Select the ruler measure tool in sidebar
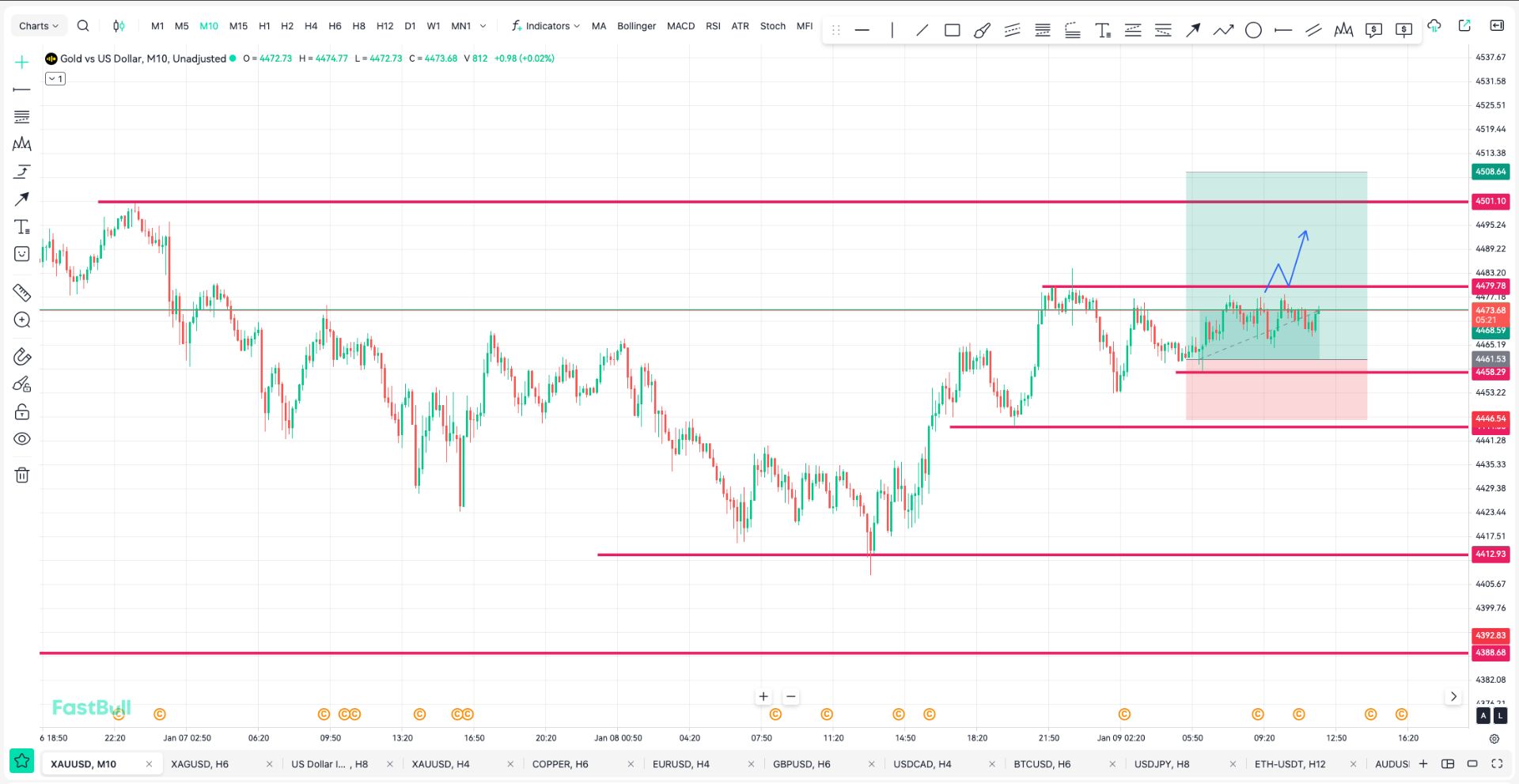This screenshot has height=784, width=1519. click(22, 293)
